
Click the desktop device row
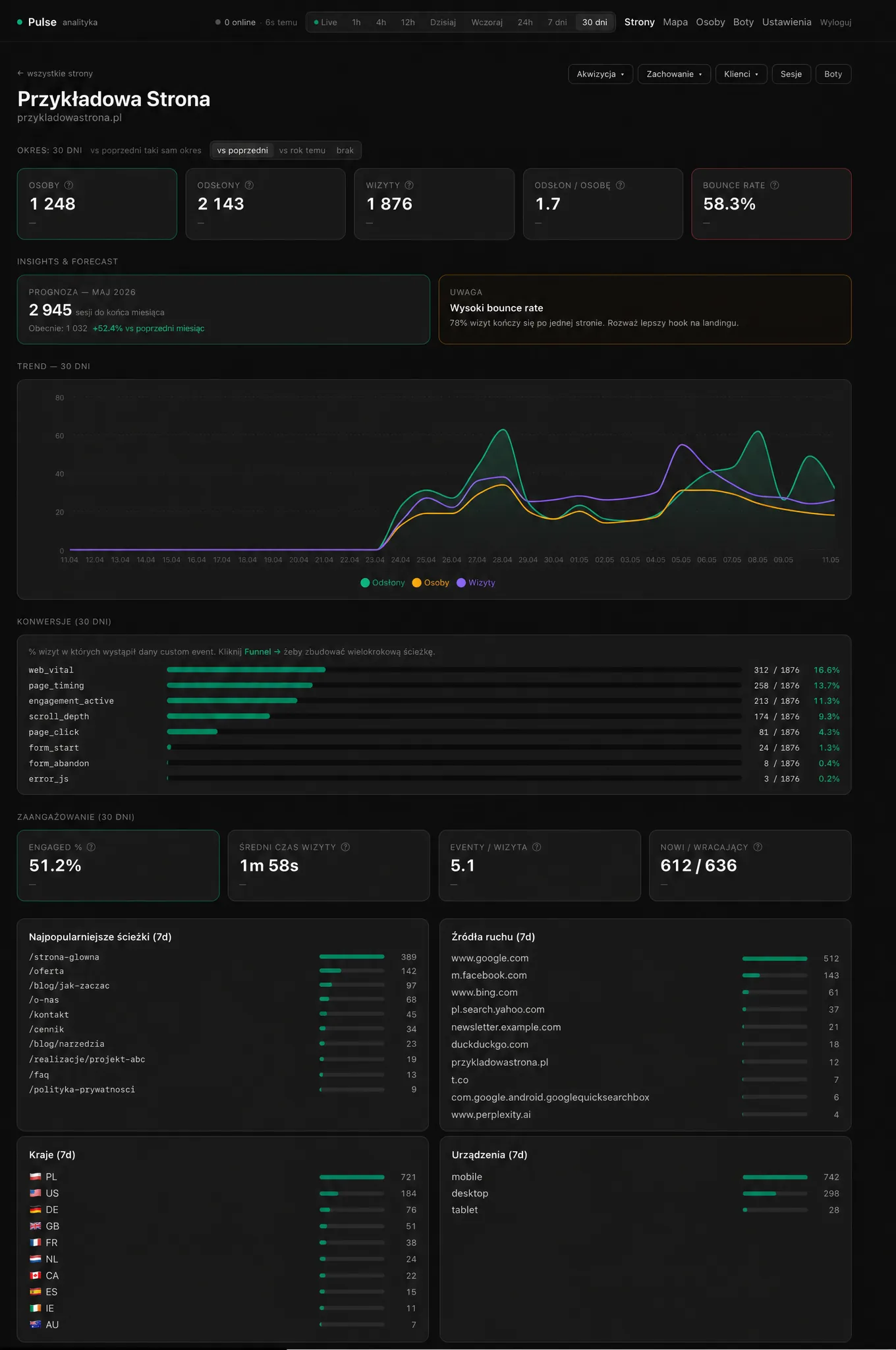(645, 1193)
